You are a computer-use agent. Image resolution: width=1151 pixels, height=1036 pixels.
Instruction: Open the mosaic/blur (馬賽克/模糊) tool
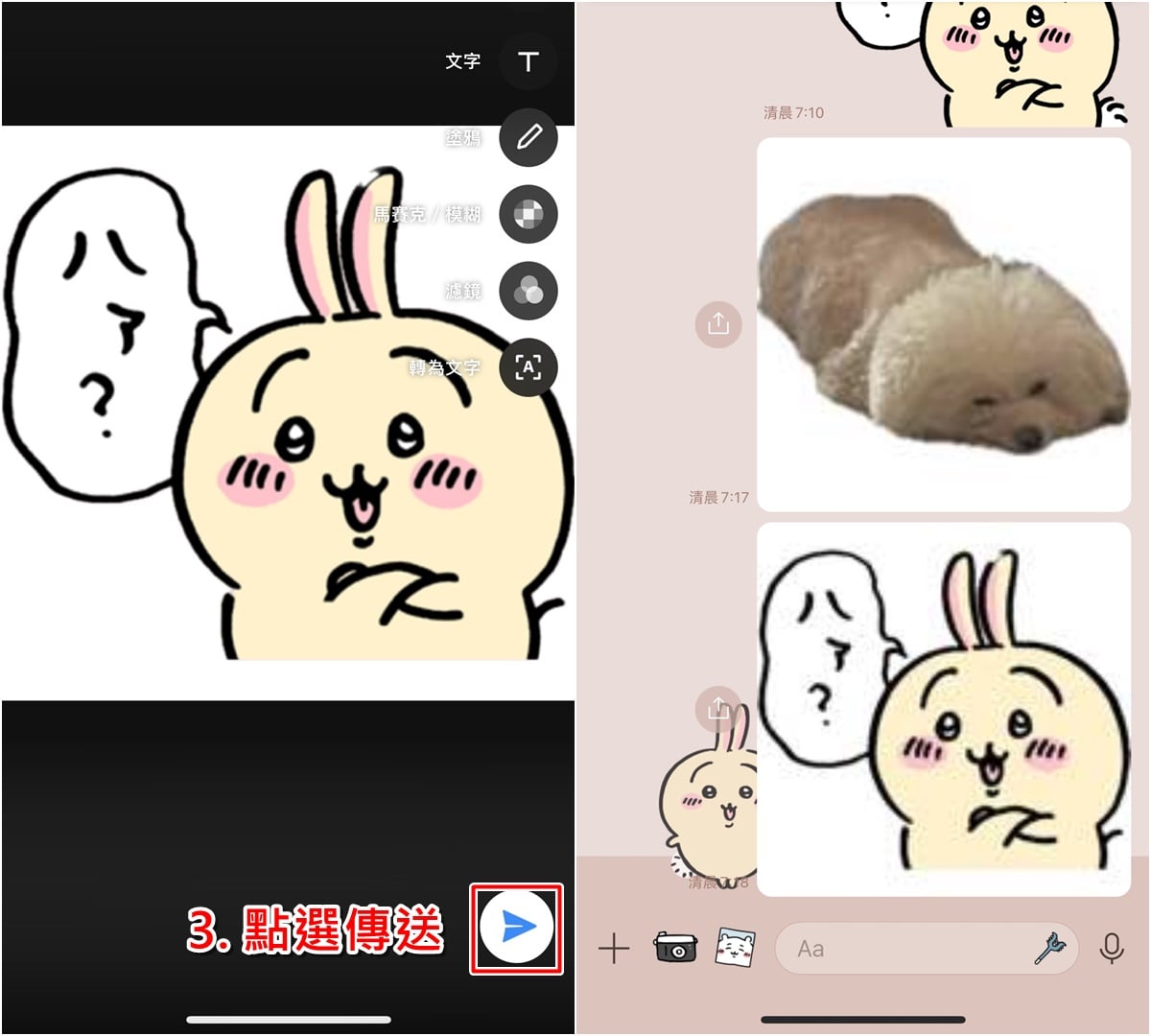click(x=528, y=214)
